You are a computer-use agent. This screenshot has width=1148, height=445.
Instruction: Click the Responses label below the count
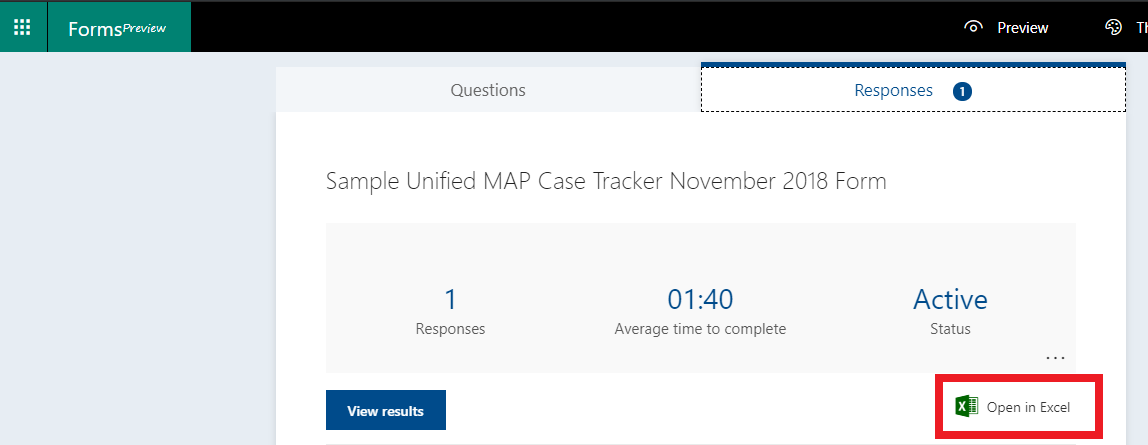450,329
